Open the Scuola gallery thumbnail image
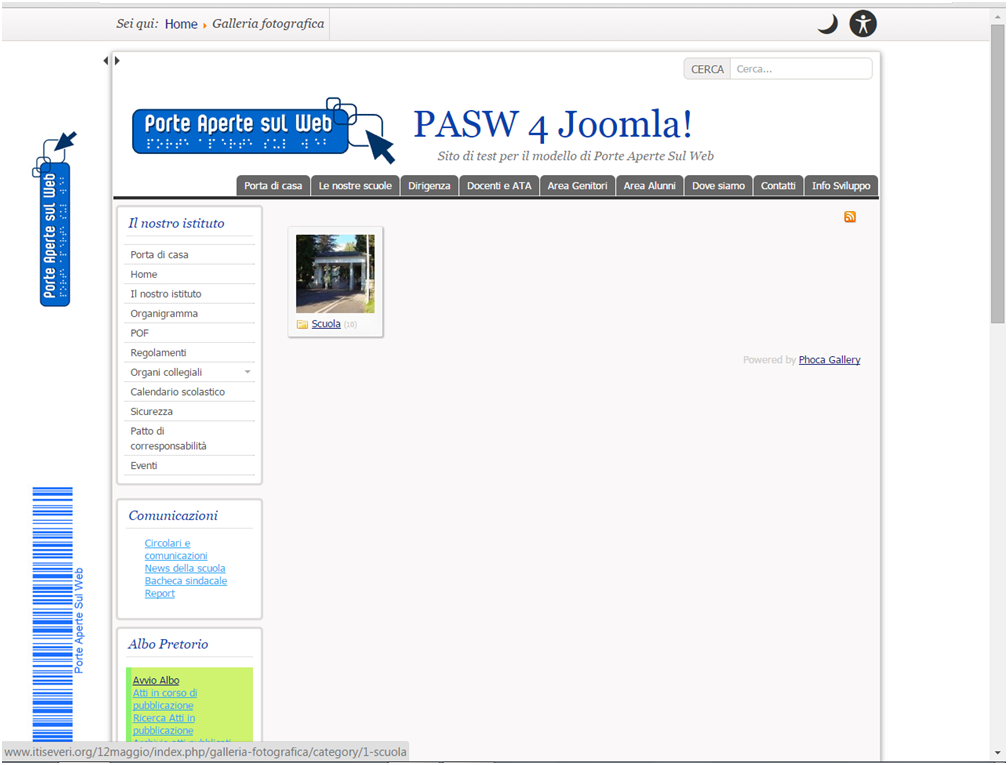 335,274
